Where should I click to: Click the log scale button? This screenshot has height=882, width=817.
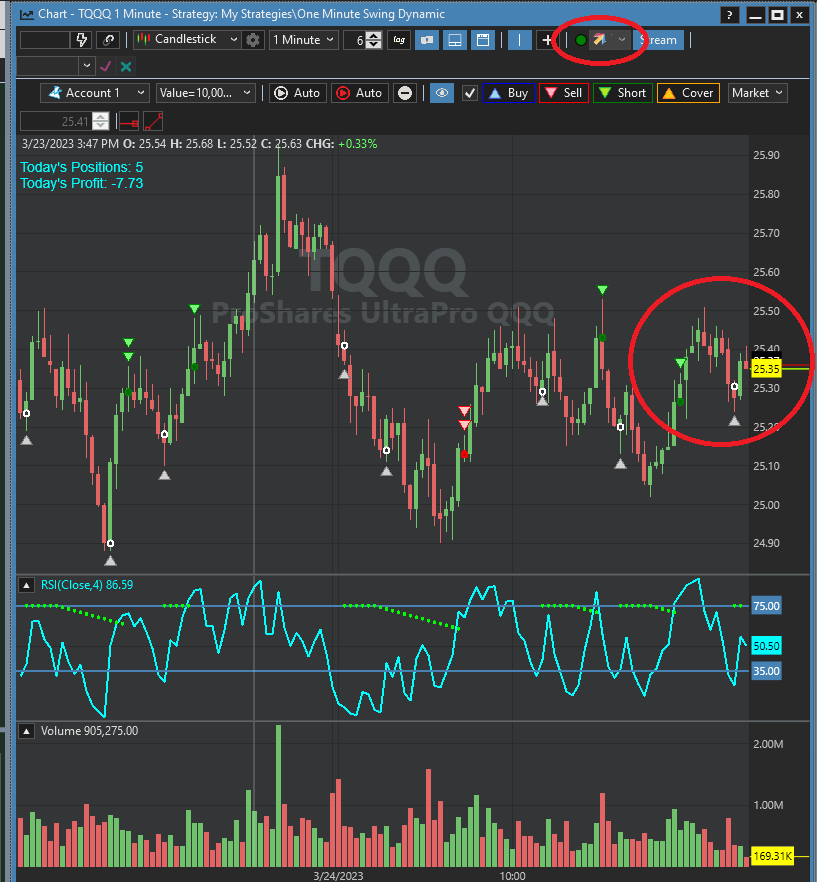pyautogui.click(x=400, y=40)
